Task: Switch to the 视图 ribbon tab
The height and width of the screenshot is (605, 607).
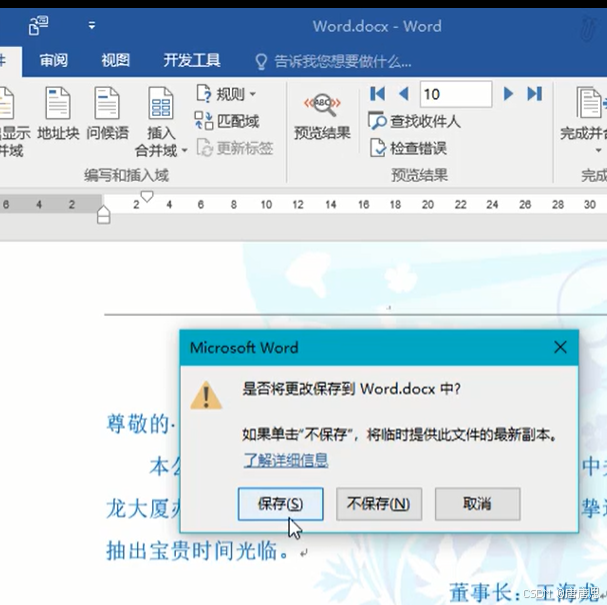Action: coord(115,61)
